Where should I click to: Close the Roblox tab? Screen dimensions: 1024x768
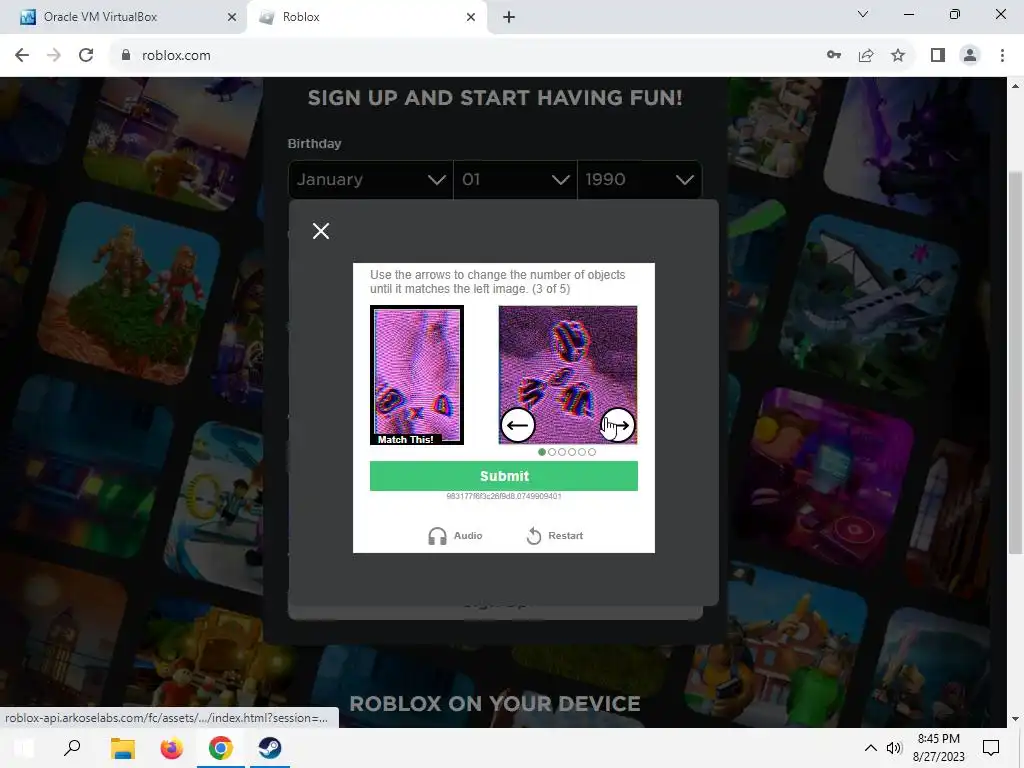tap(471, 17)
